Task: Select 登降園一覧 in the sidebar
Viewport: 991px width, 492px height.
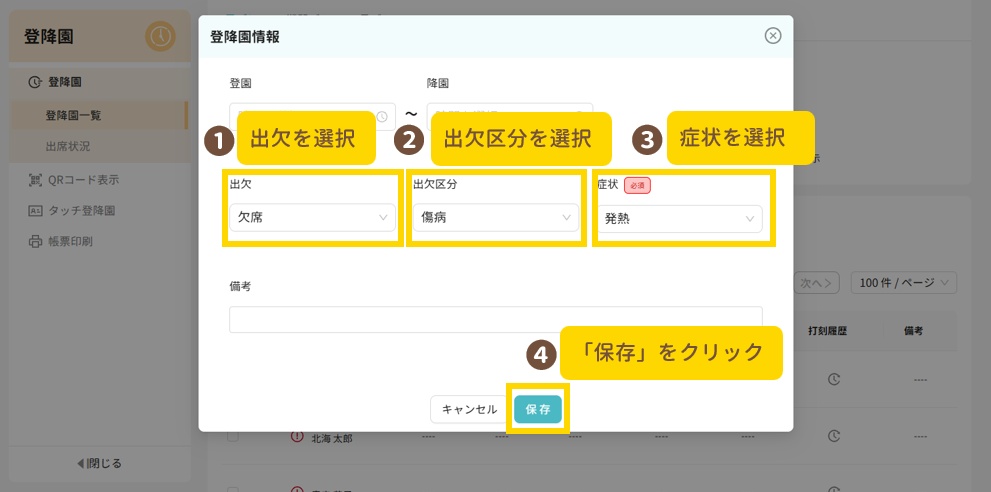Action: click(x=73, y=115)
